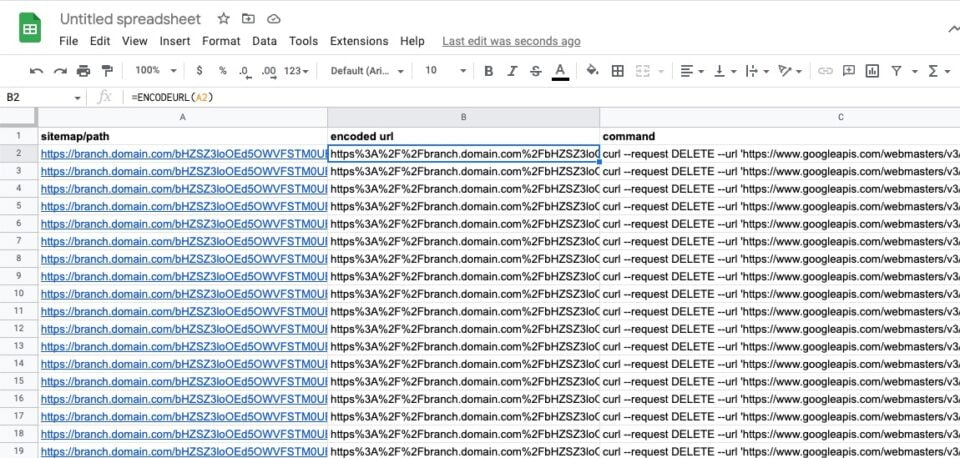Image resolution: width=960 pixels, height=458 pixels.
Task: Open vertical align dropdown
Action: [x=725, y=71]
